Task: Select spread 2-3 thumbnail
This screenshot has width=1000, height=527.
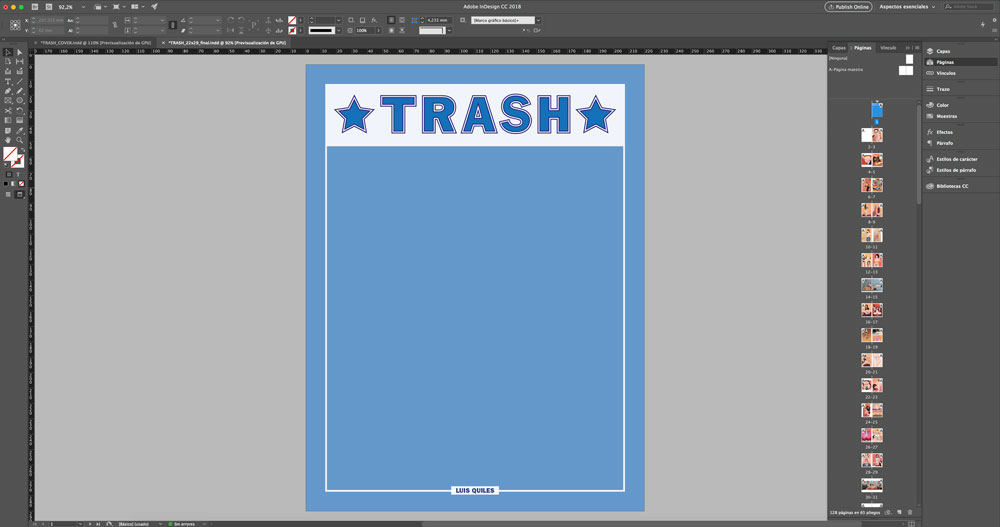Action: (x=872, y=135)
